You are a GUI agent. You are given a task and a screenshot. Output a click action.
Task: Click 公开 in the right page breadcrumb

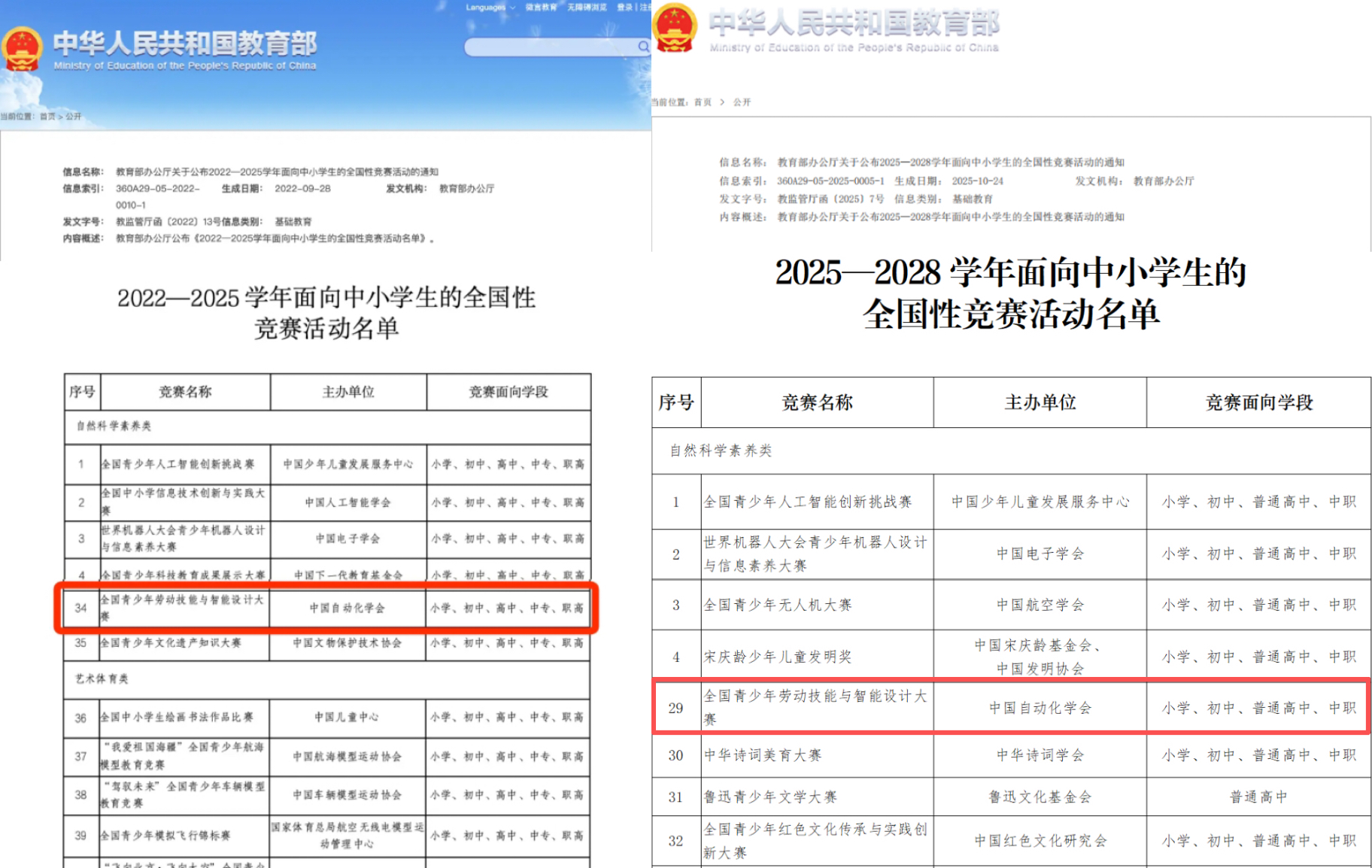coord(742,102)
